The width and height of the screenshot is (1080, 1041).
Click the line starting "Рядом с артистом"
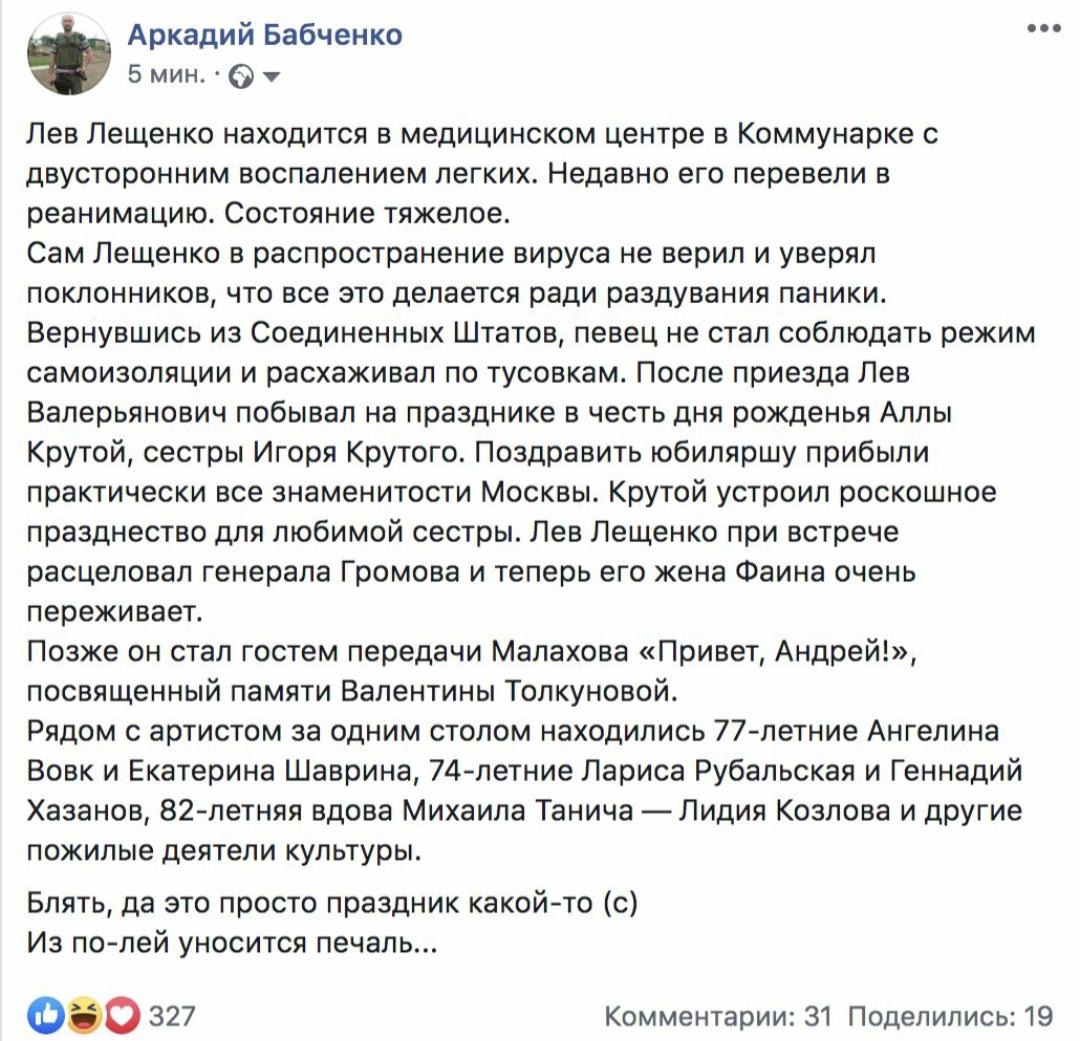[511, 732]
